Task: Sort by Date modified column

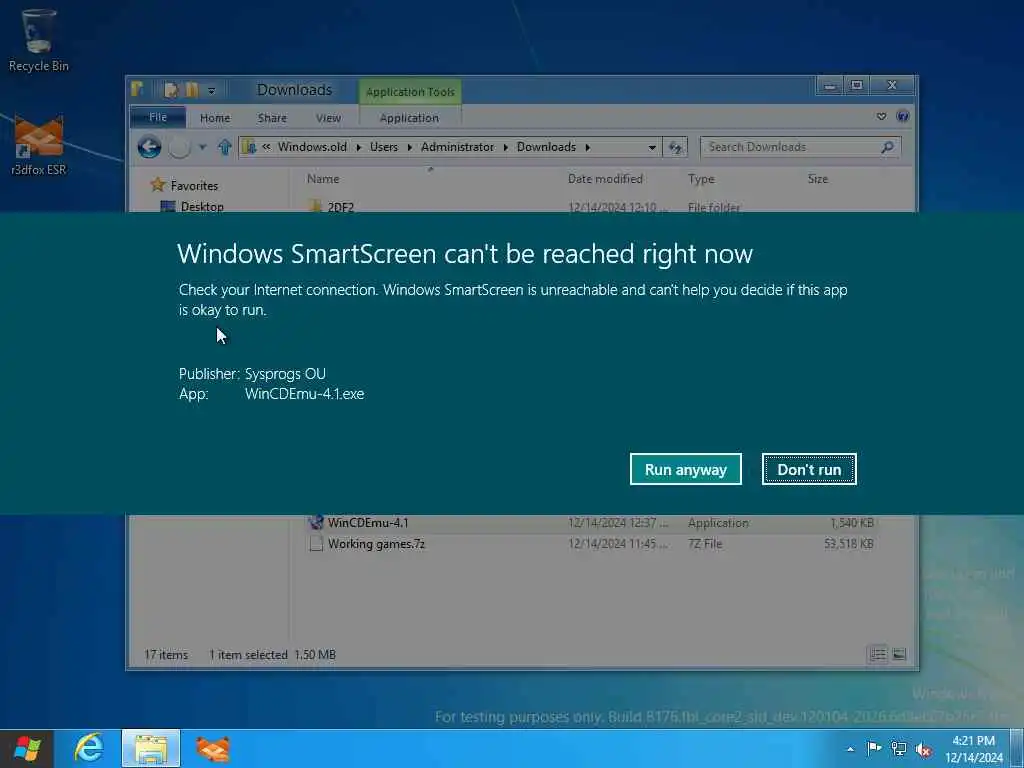Action: [605, 179]
